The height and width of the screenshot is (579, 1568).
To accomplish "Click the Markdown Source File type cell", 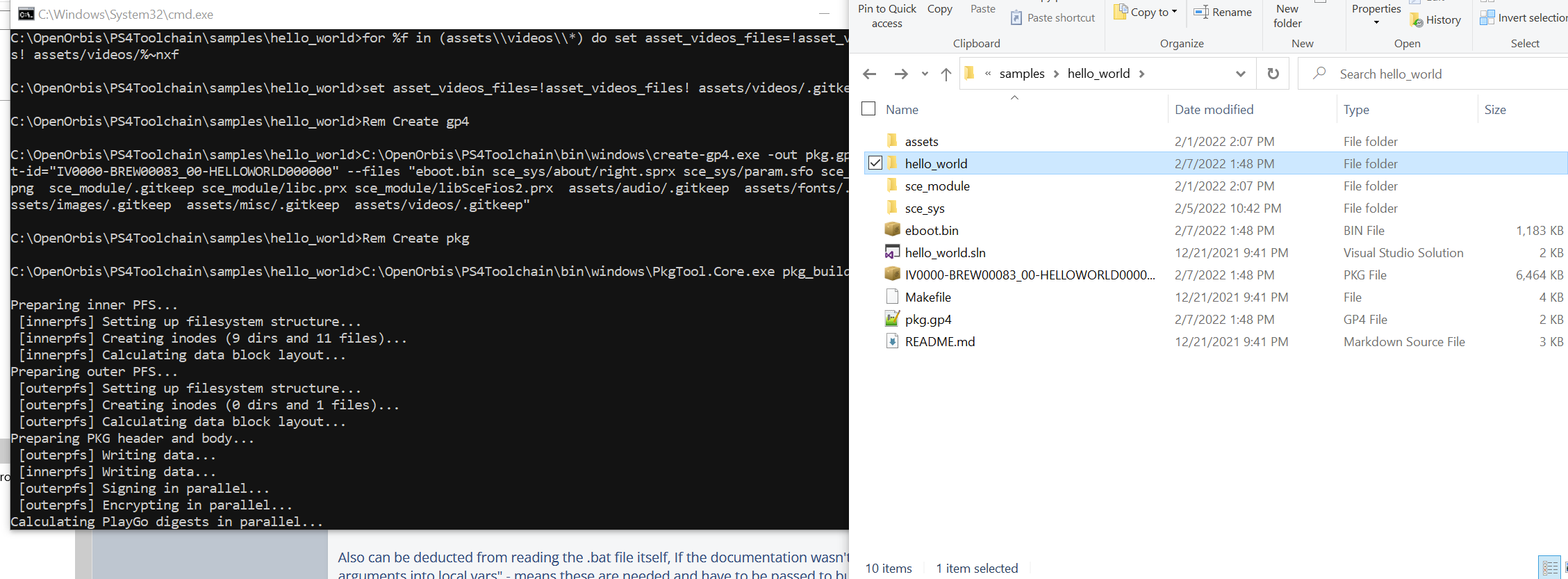I will tap(1404, 341).
